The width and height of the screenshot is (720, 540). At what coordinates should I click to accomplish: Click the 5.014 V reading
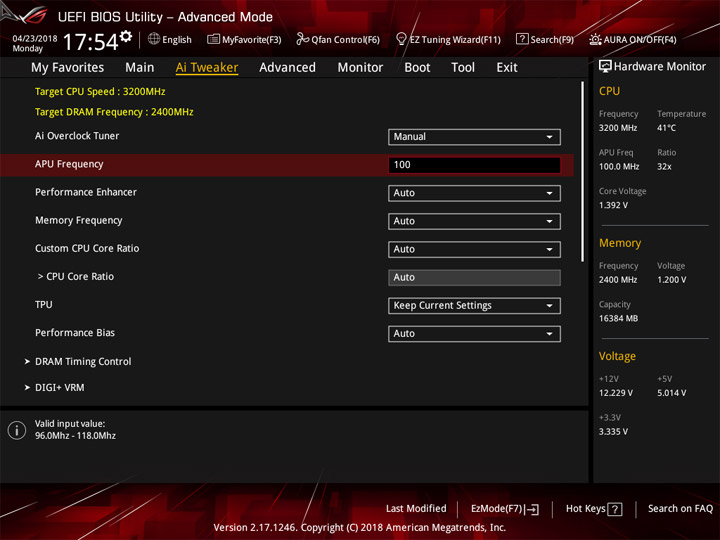click(x=672, y=393)
